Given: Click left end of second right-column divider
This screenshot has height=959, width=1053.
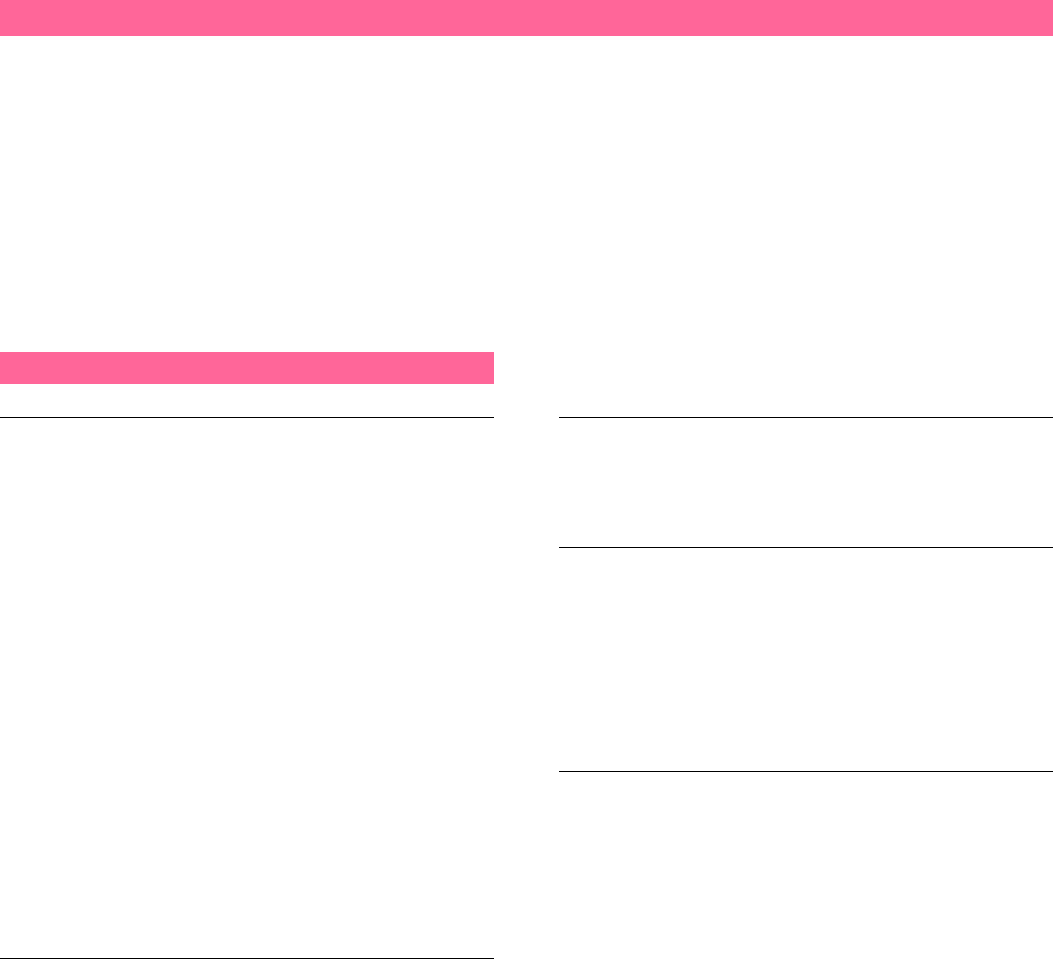Looking at the screenshot, I should click(x=564, y=547).
